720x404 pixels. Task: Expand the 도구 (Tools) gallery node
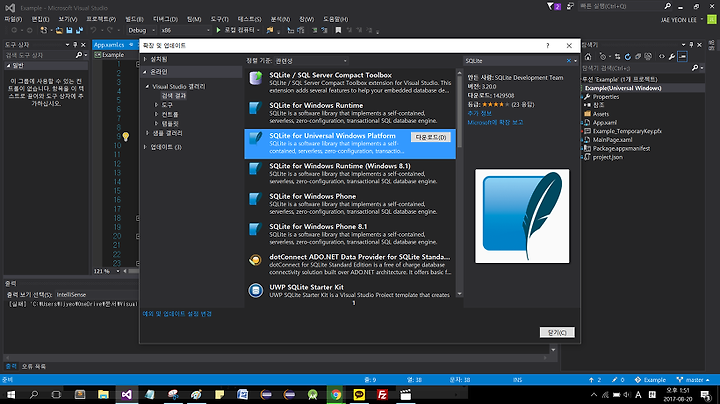click(157, 105)
